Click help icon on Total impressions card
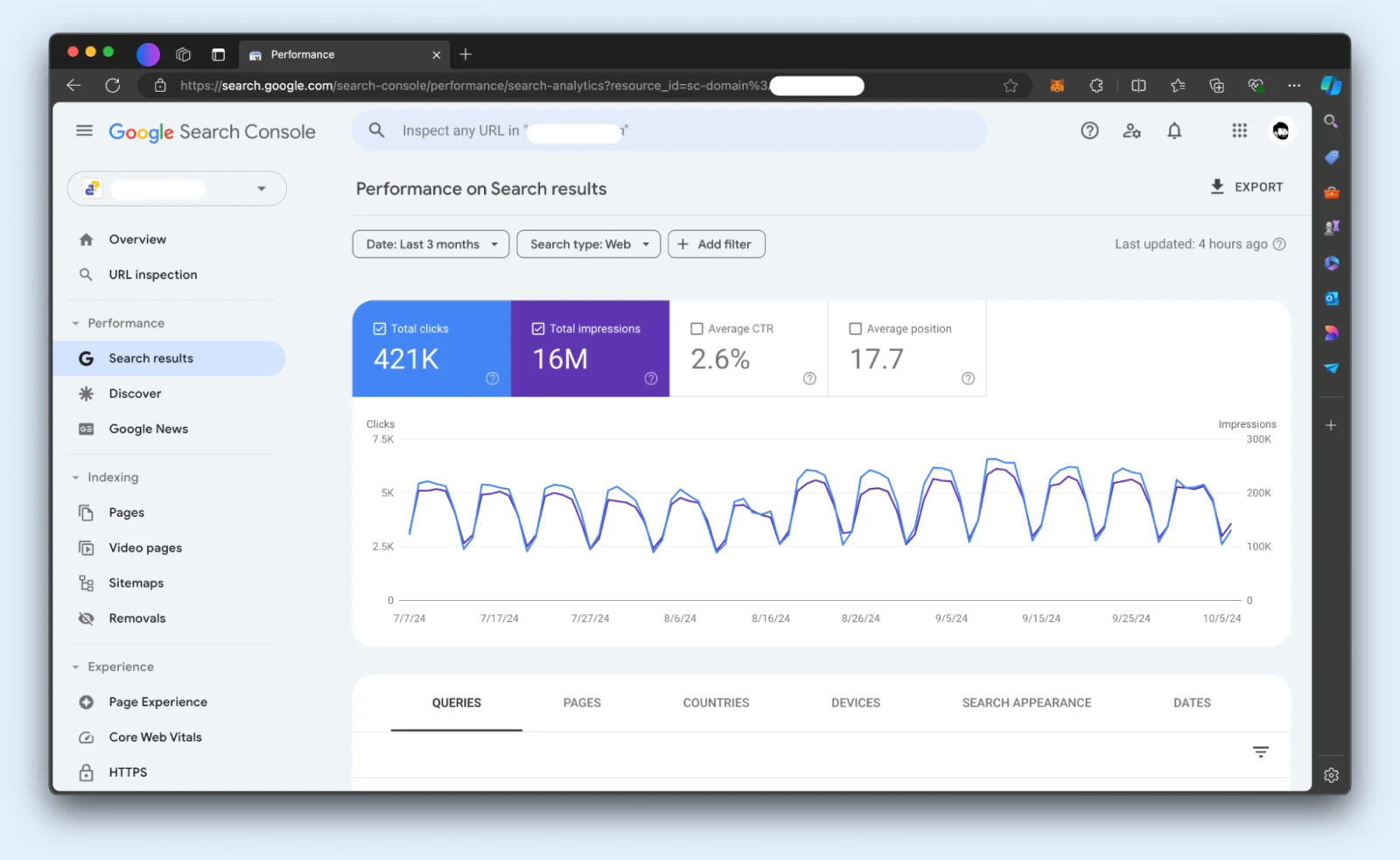The height and width of the screenshot is (860, 1400). point(651,378)
